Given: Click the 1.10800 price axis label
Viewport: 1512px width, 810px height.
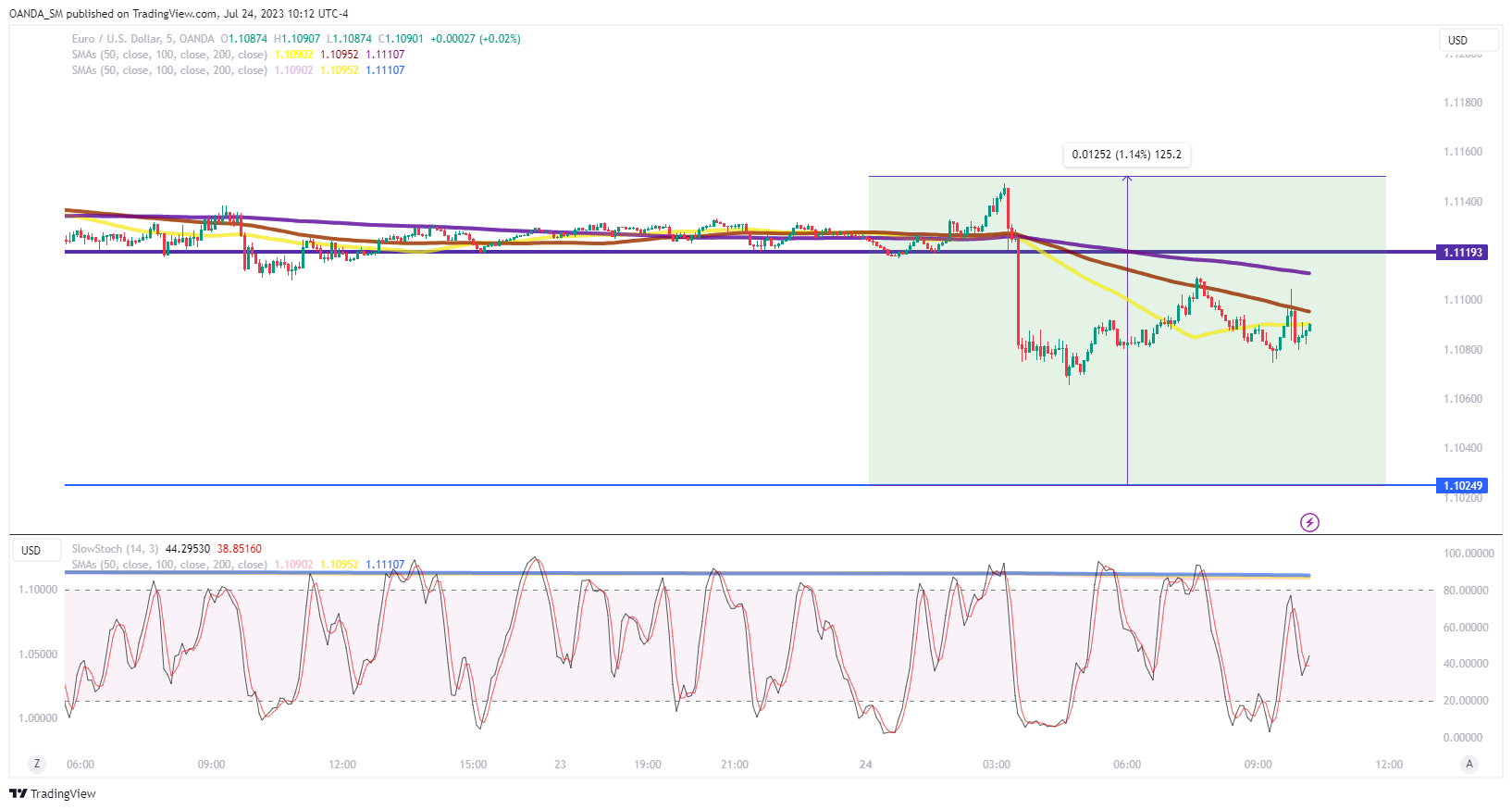Looking at the screenshot, I should pyautogui.click(x=1463, y=350).
